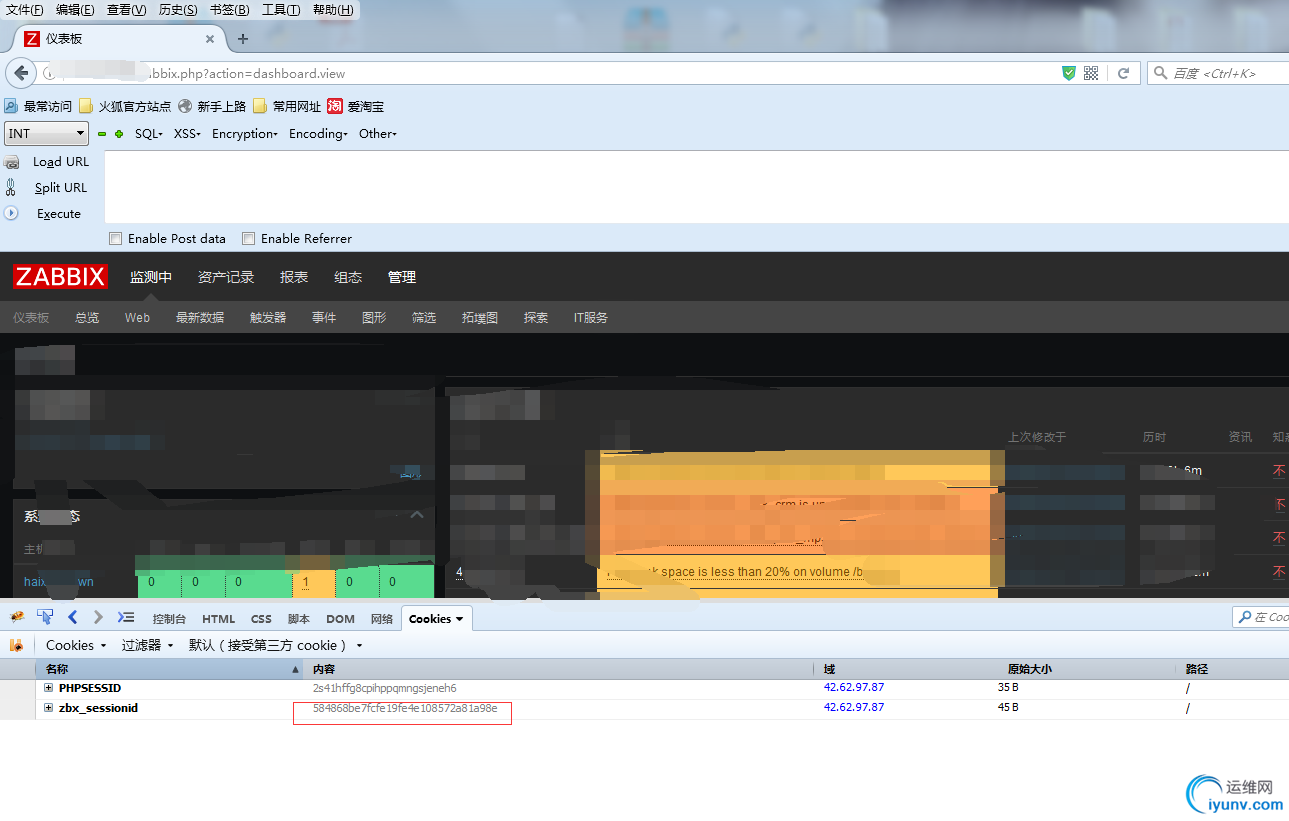Open the Encoding dropdown menu
Screen dimensions: 1289x821
coord(318,134)
